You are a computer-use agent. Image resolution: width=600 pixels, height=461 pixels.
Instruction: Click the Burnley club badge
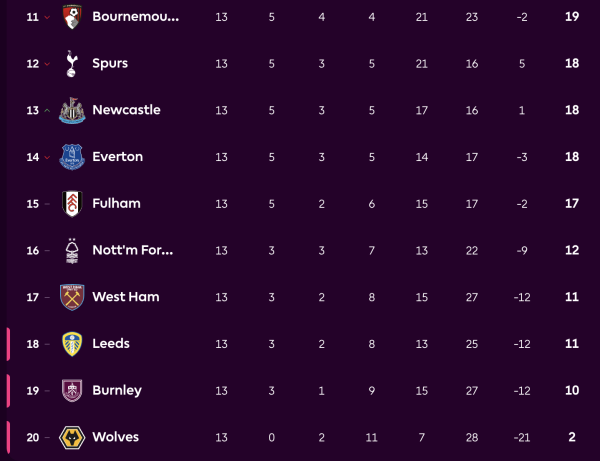coord(72,390)
